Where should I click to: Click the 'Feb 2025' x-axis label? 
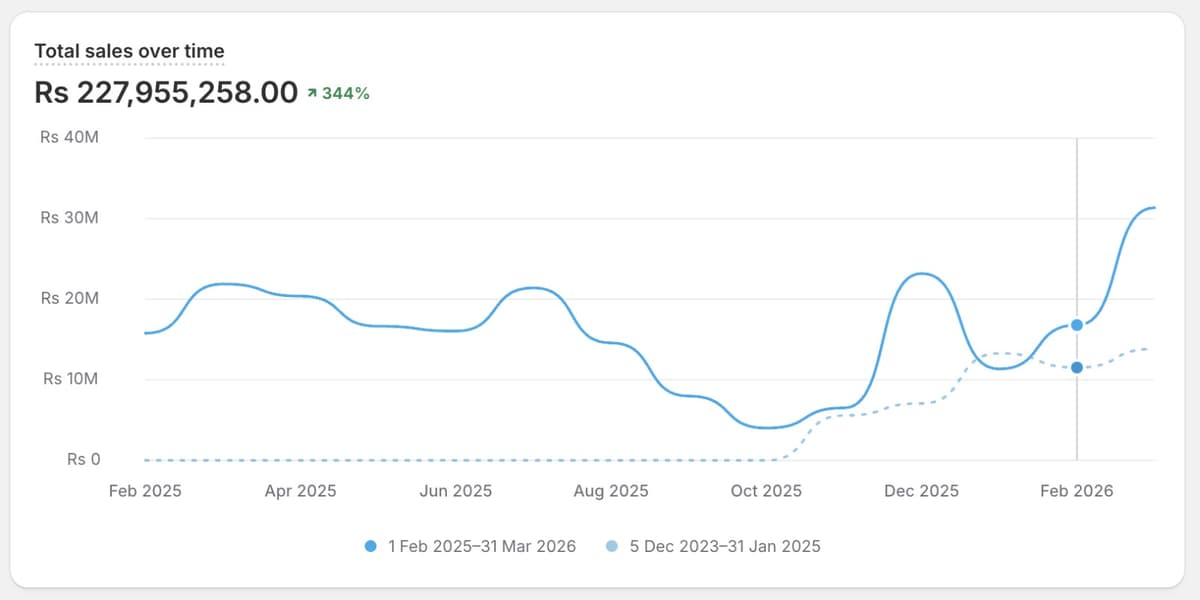[x=145, y=491]
